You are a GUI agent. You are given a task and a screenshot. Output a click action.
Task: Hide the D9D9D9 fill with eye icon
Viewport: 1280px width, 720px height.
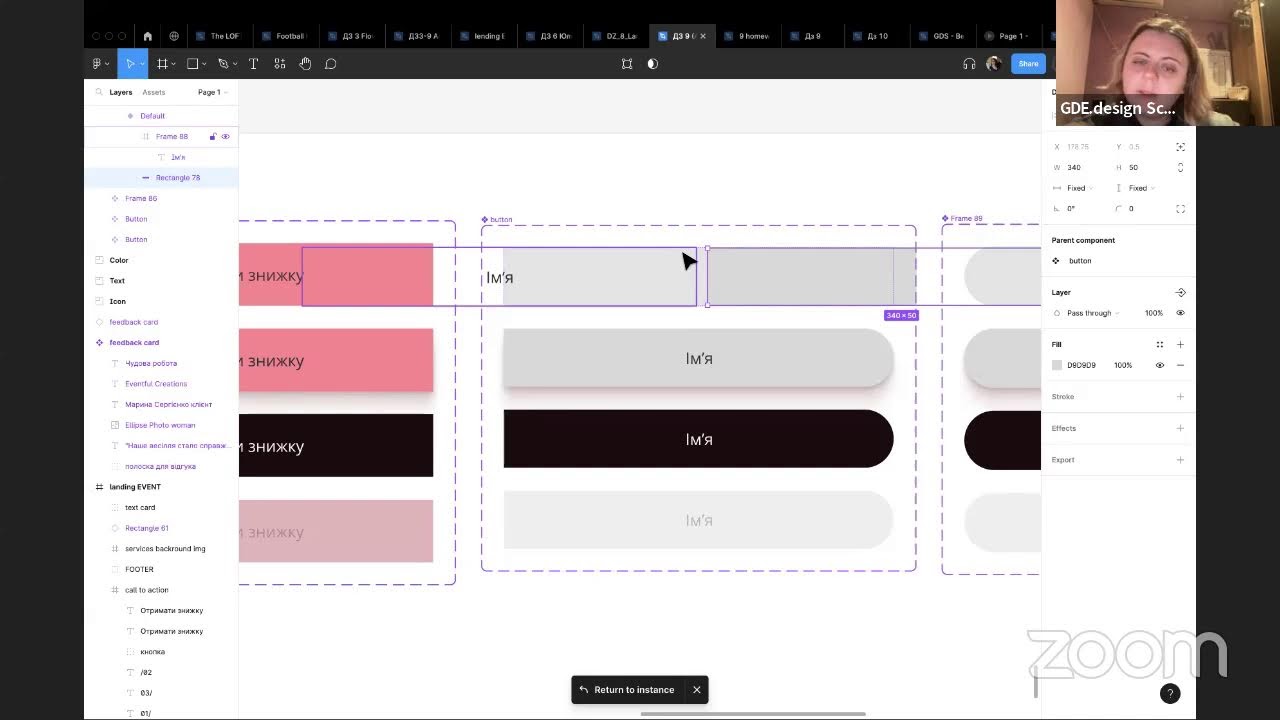1160,366
